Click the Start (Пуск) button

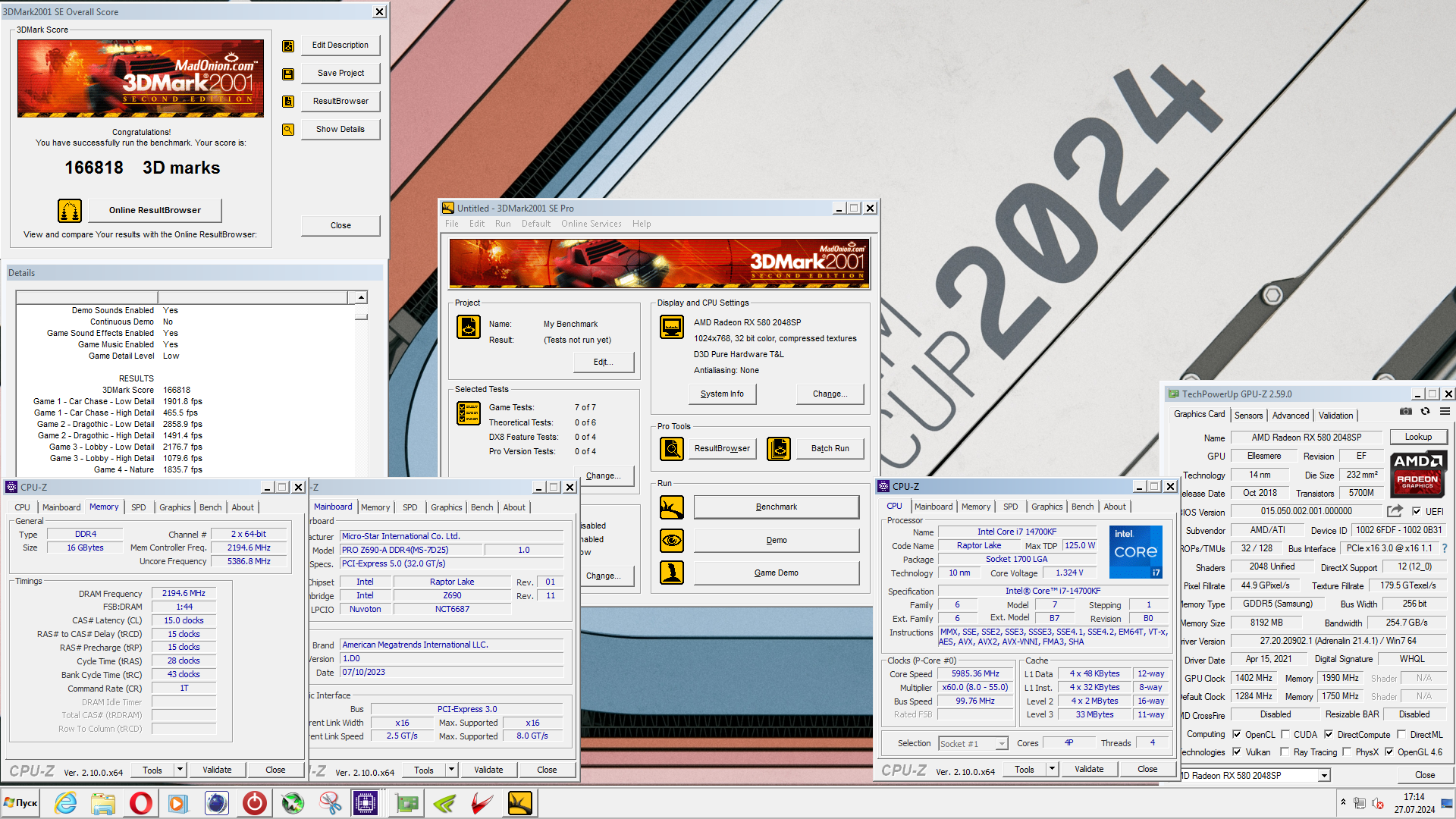[x=21, y=803]
